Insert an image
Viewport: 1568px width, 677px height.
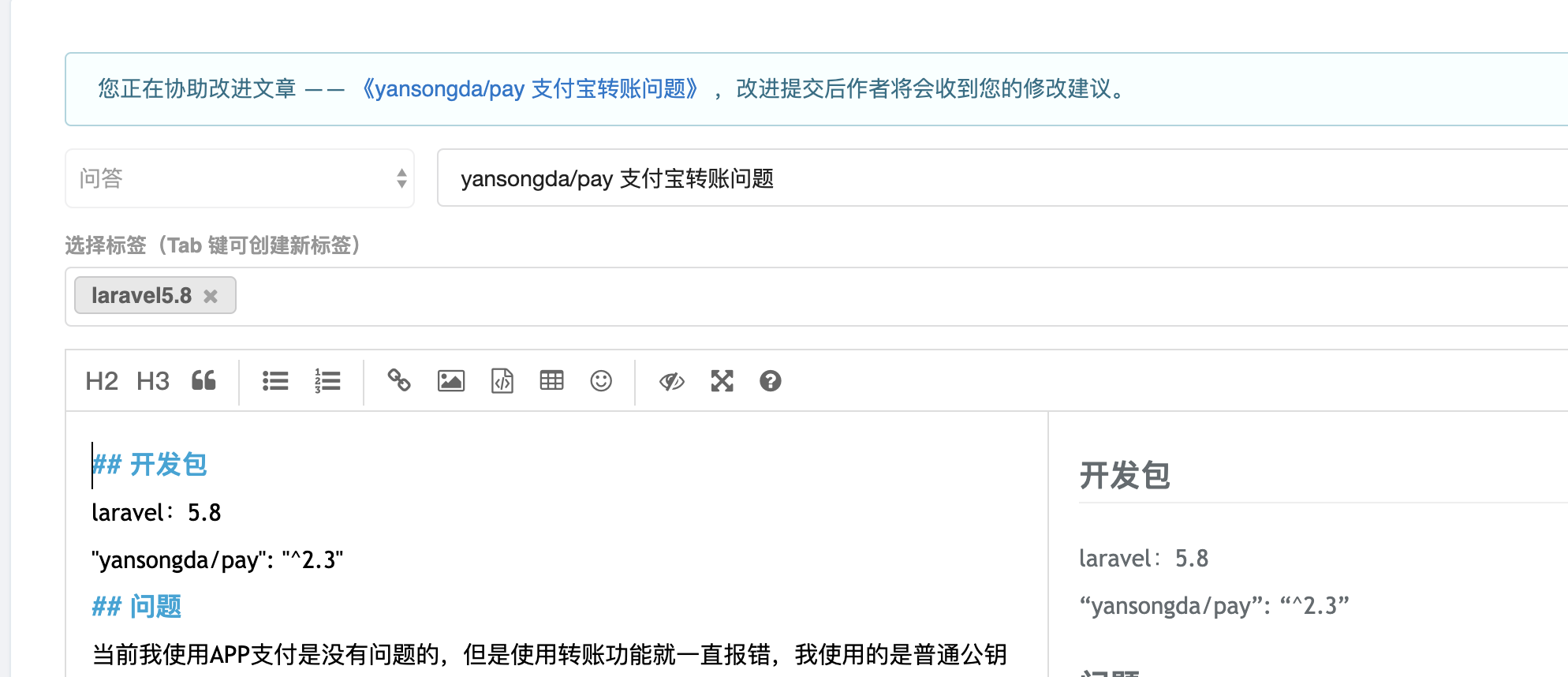click(451, 381)
